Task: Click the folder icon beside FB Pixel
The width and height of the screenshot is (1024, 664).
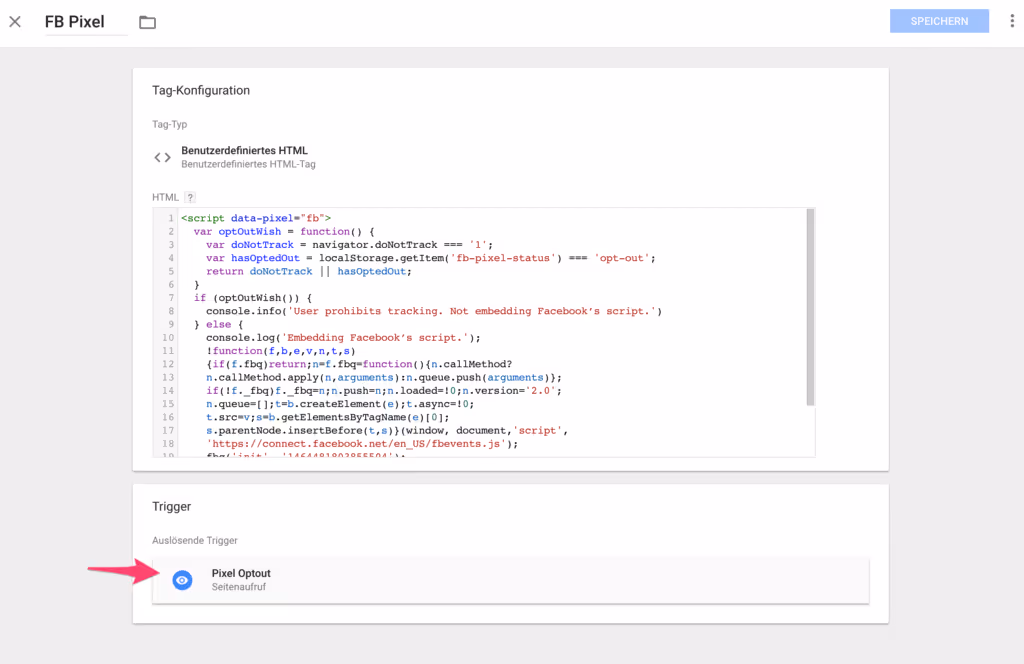Action: (148, 22)
